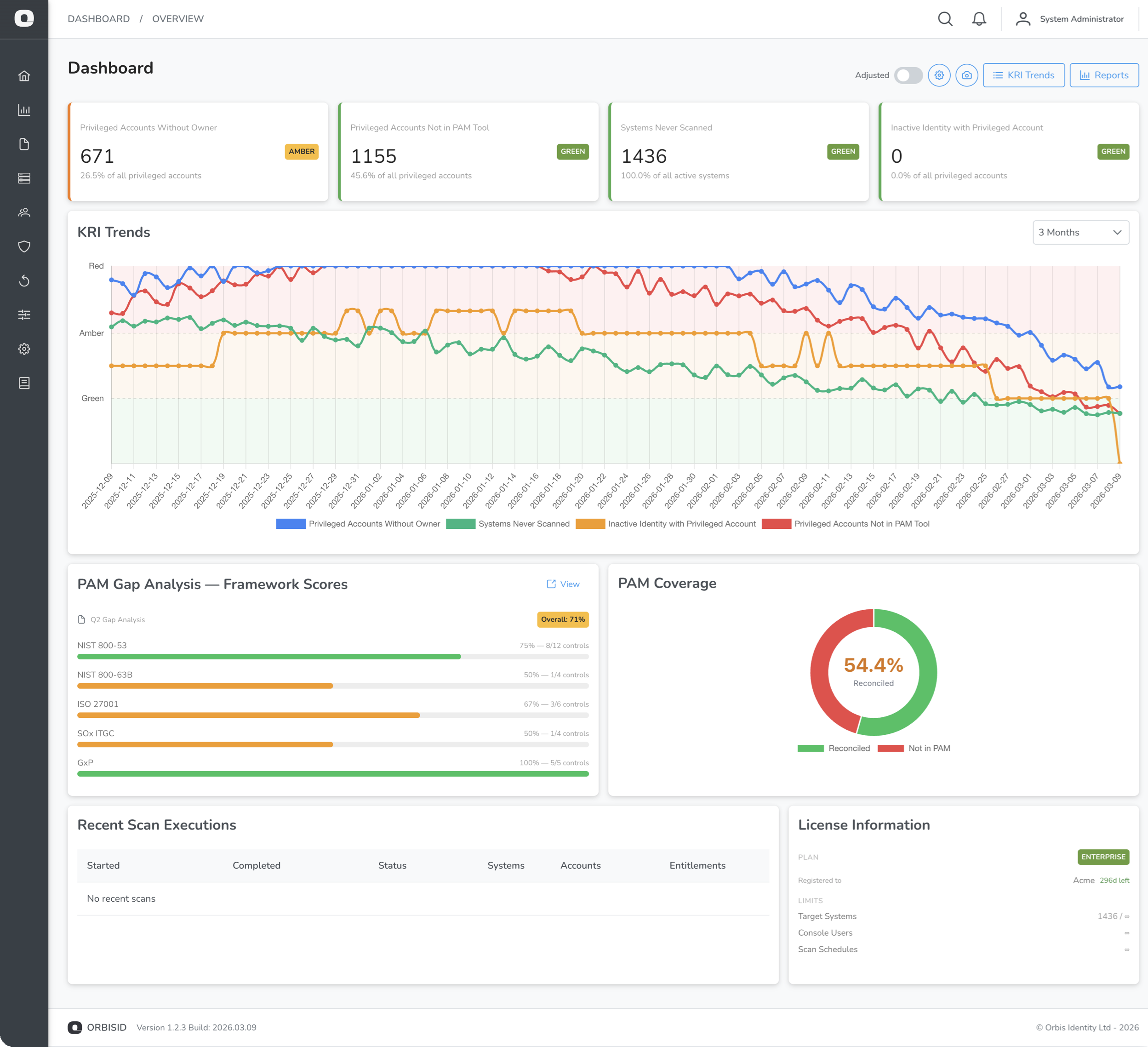
Task: Open System Administrator user menu
Action: tap(1070, 19)
